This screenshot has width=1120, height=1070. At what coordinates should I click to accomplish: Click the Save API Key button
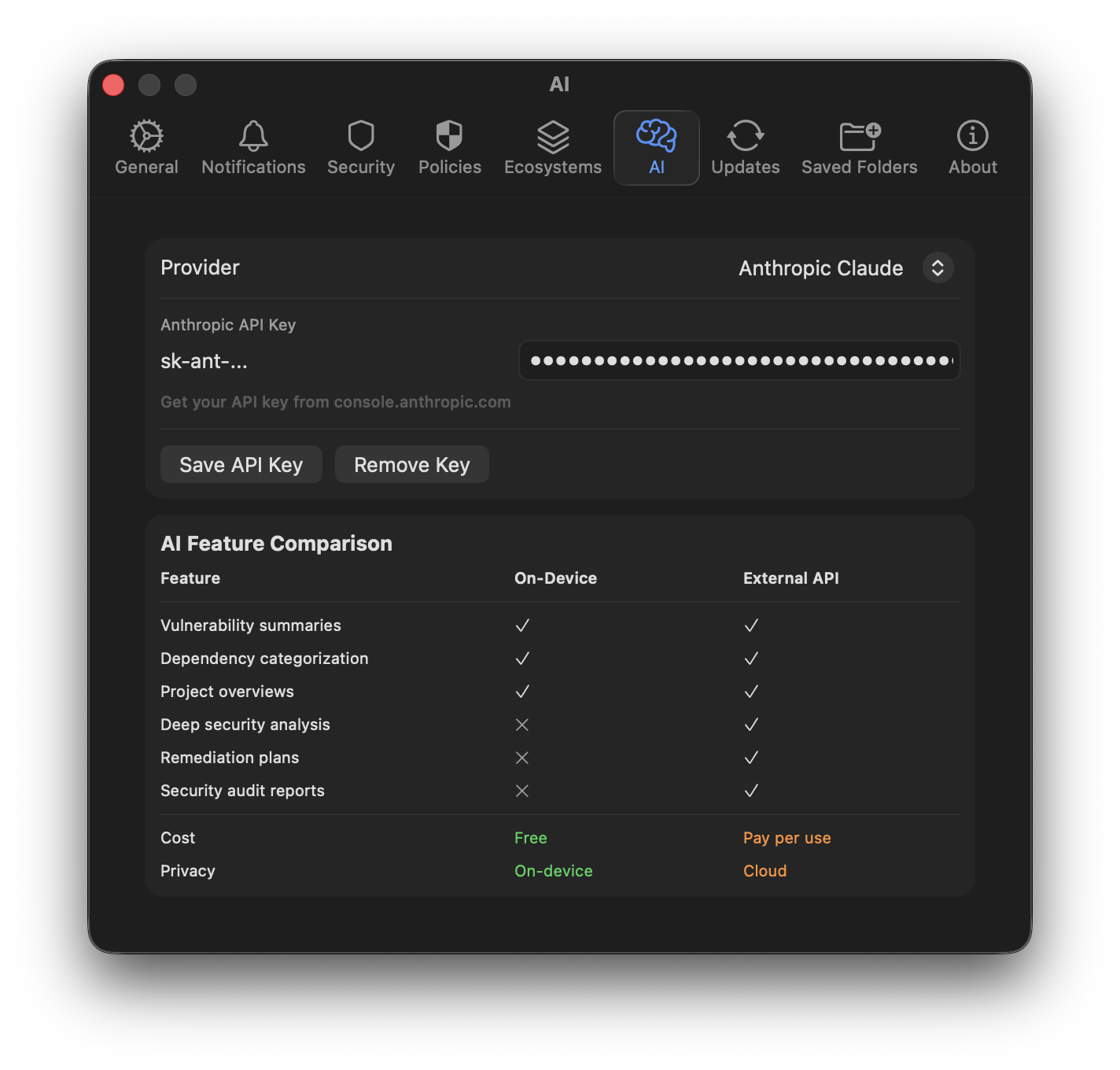click(241, 465)
